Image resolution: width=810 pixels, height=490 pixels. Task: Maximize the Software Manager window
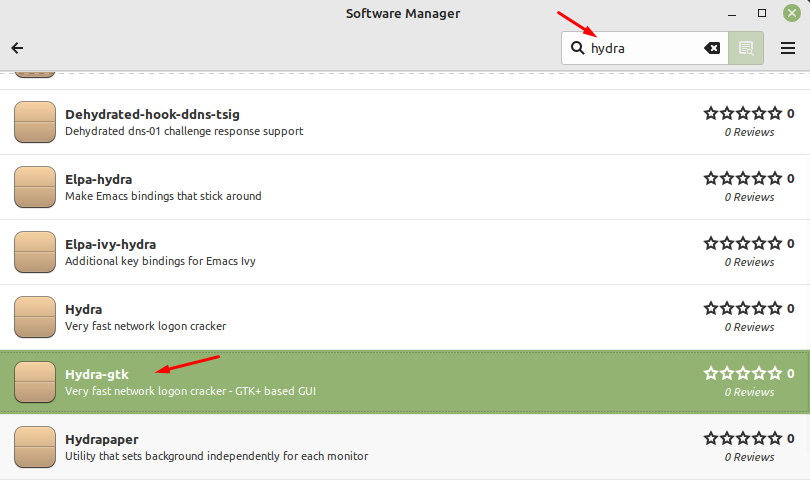(x=762, y=13)
